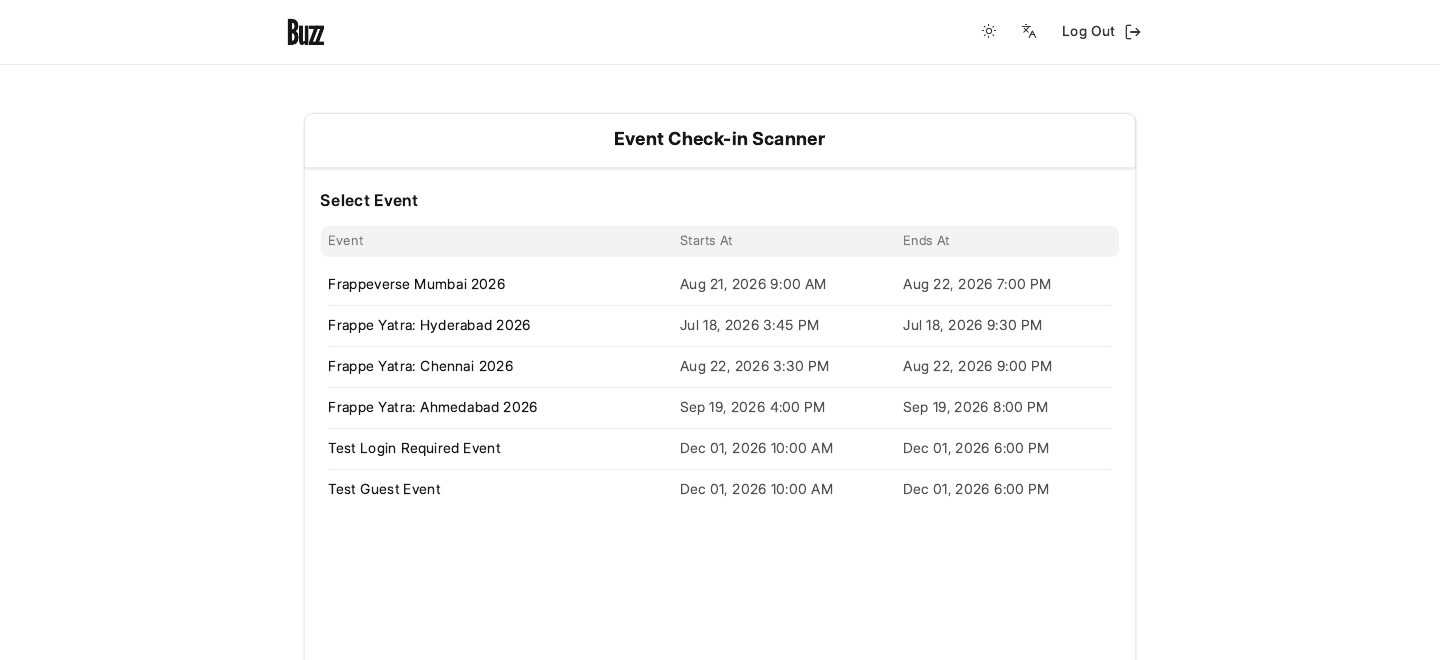This screenshot has height=660, width=1440.
Task: Click the logout arrow icon
Action: 1133,32
